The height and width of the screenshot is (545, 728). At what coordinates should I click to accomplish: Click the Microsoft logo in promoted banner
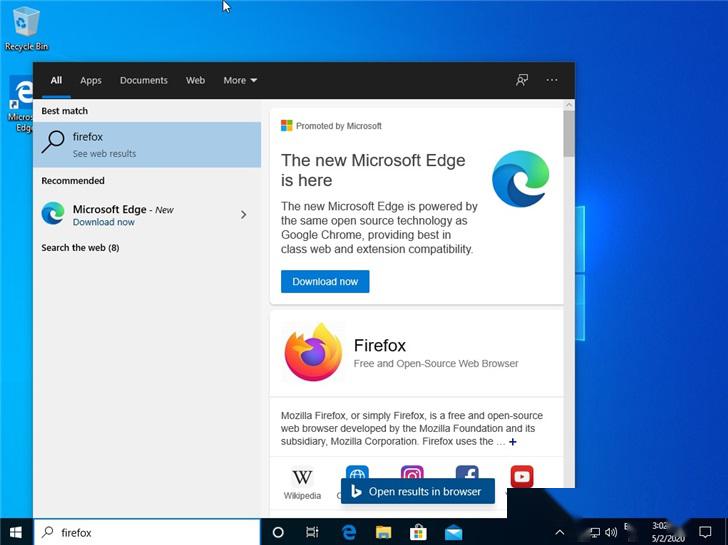286,125
